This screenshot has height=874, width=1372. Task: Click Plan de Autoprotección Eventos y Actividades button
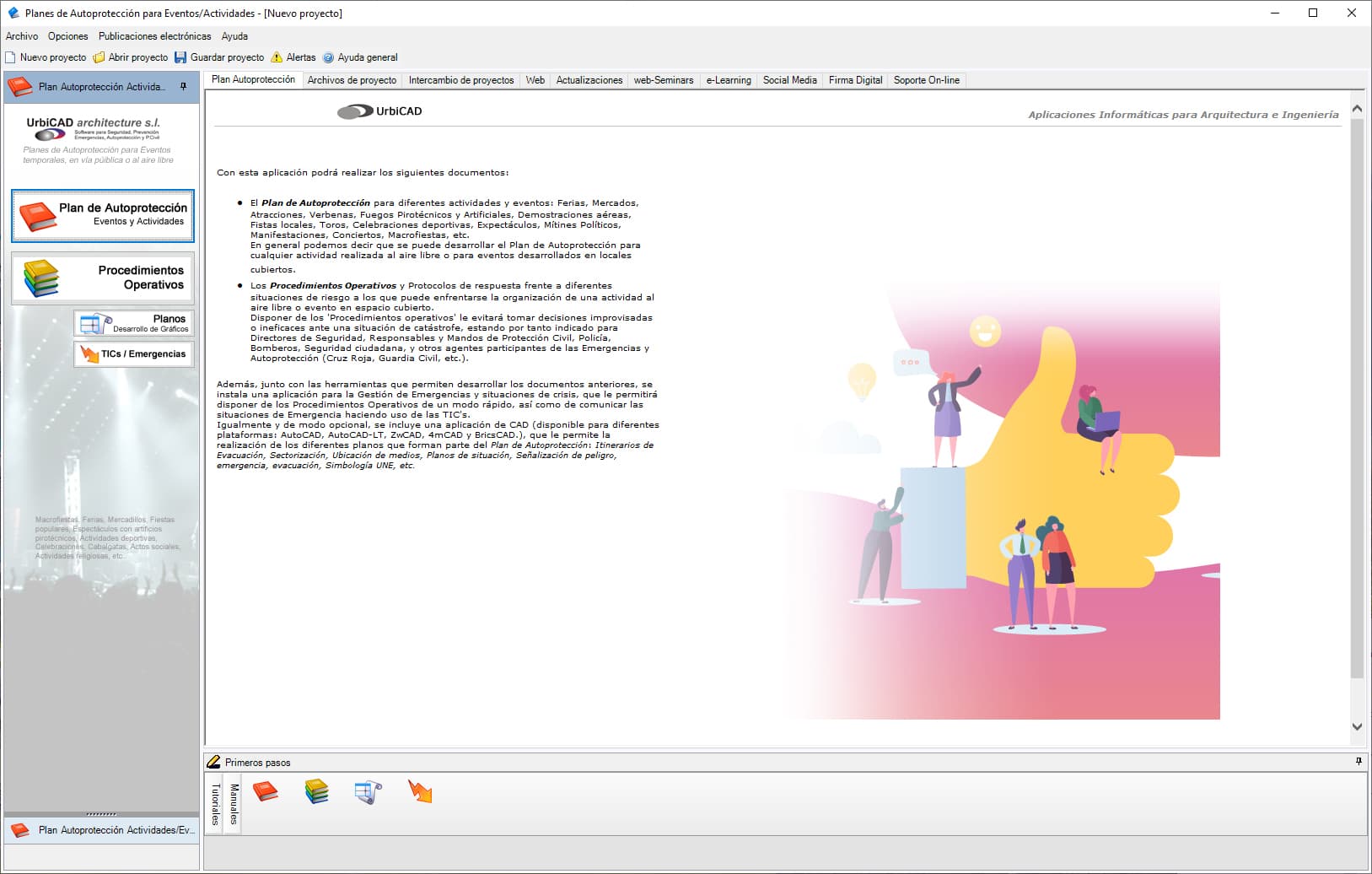pyautogui.click(x=103, y=216)
